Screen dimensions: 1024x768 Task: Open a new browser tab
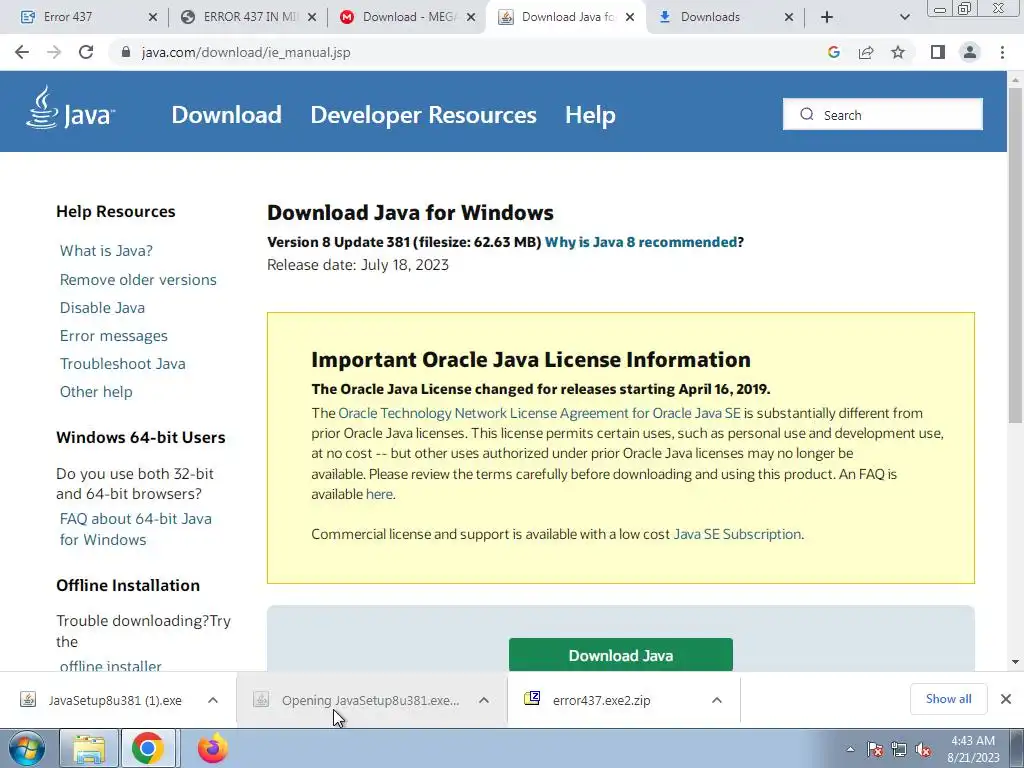827,17
